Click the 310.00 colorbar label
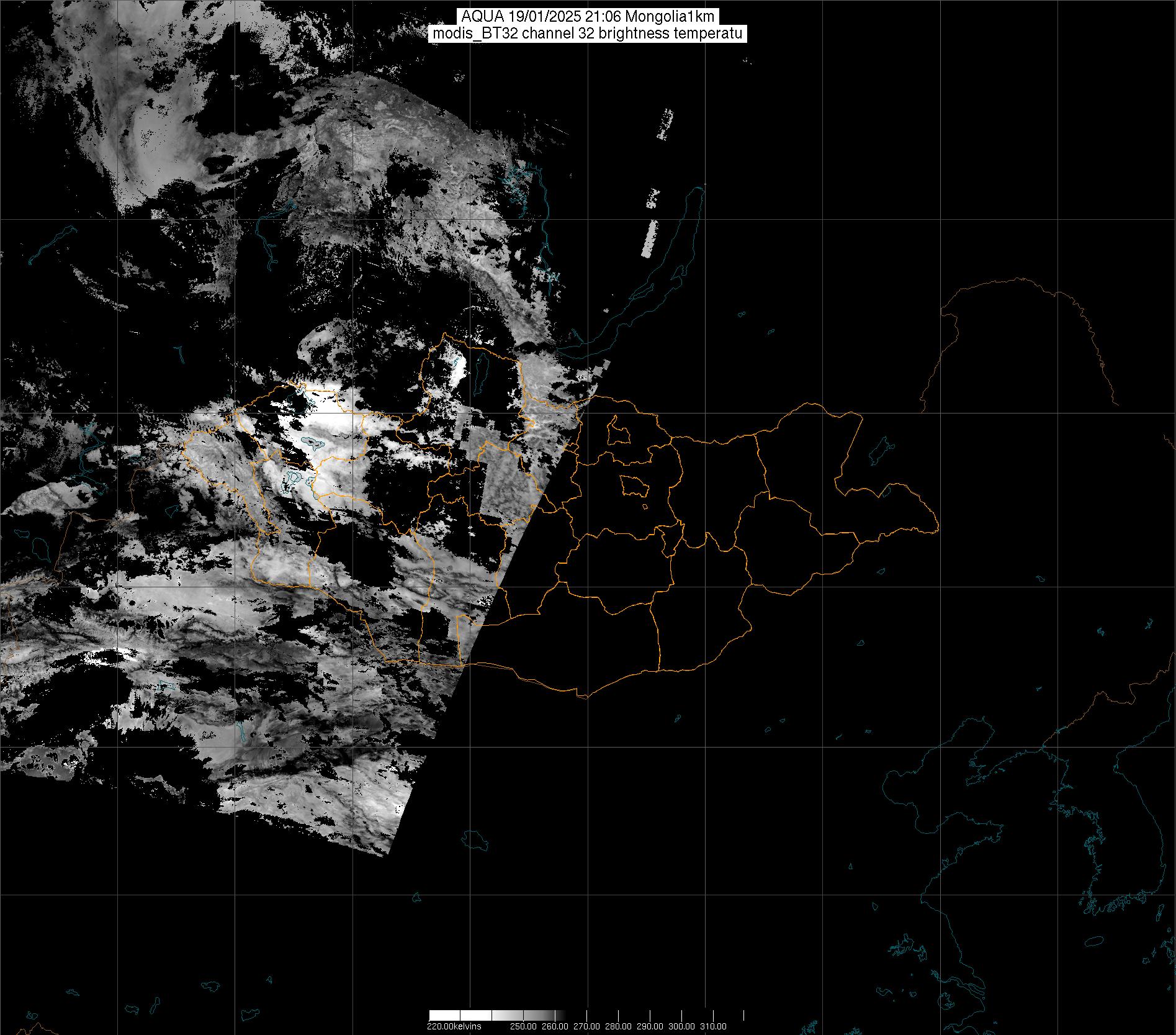 click(x=713, y=1026)
